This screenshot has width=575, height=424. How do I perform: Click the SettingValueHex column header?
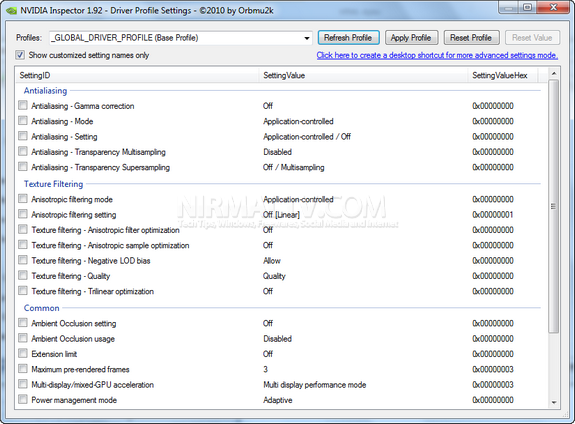503,75
